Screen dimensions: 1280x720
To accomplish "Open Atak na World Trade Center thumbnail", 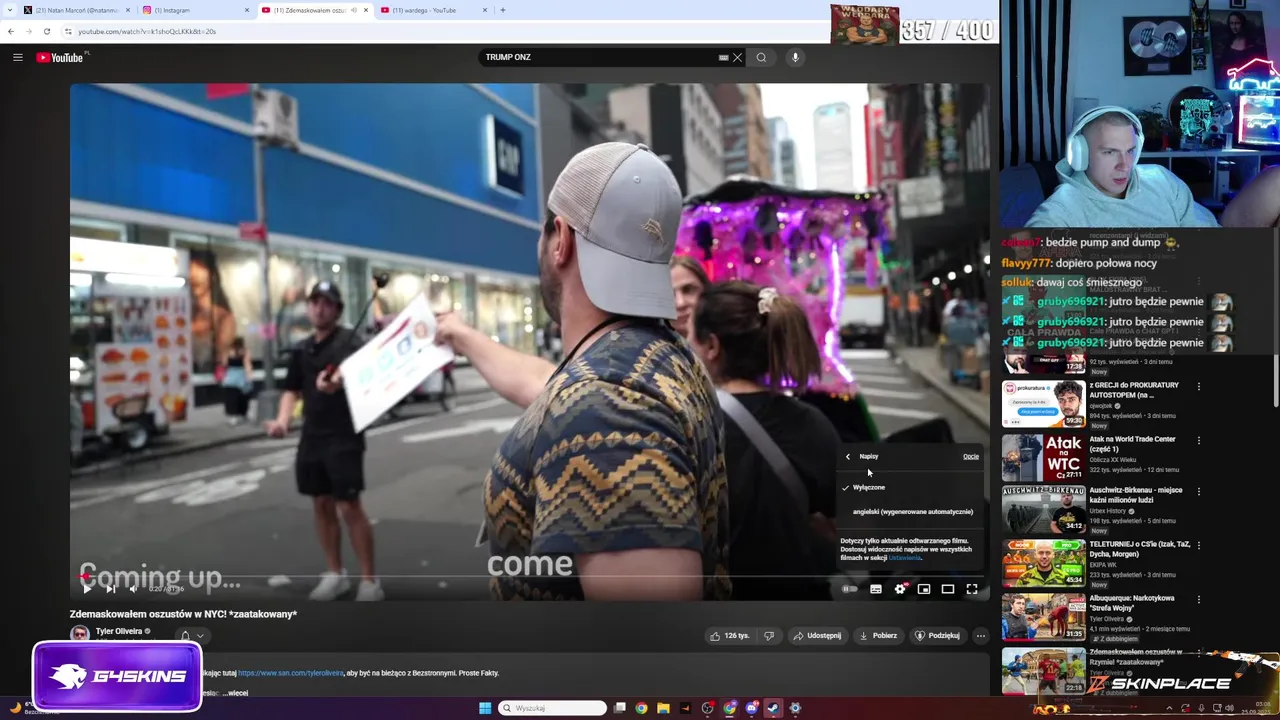I will pos(1044,457).
